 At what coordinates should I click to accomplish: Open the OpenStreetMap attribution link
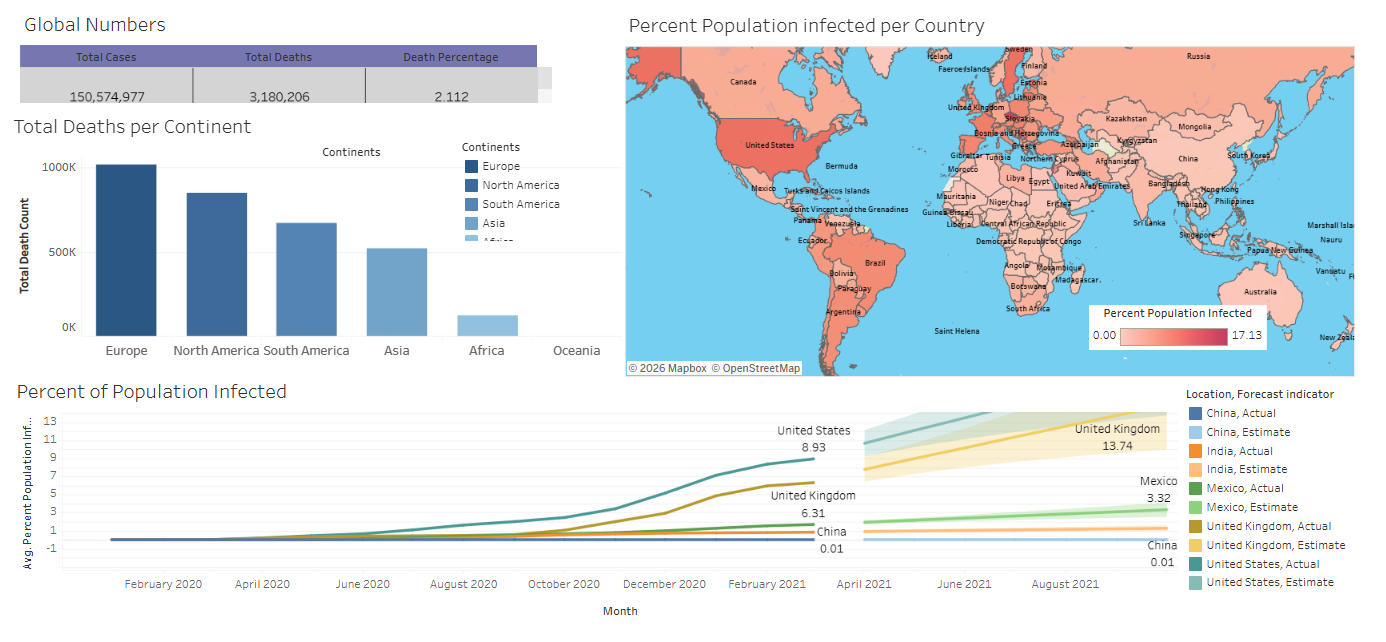(x=756, y=368)
